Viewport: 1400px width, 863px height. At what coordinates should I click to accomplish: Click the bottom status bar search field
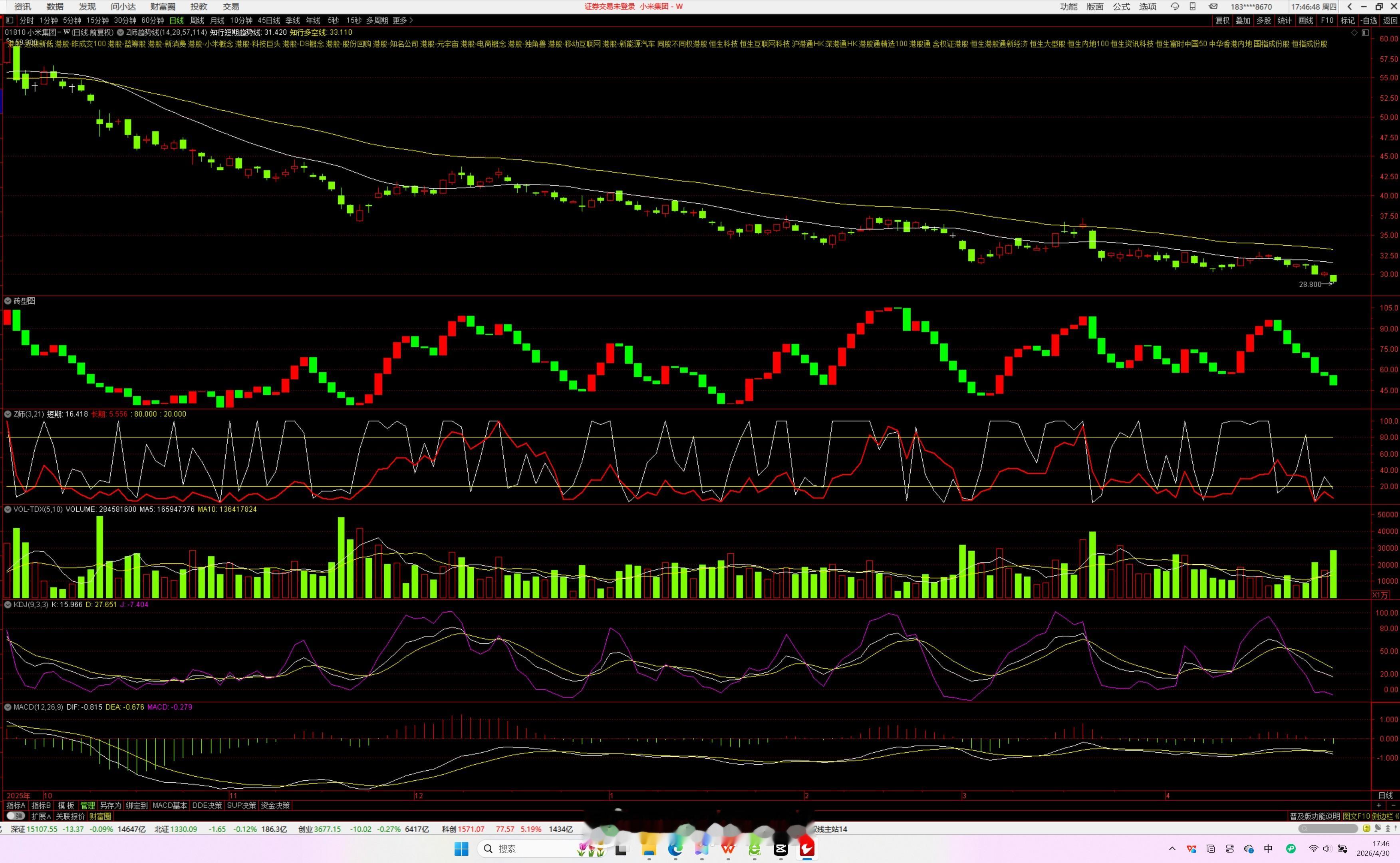1328,829
